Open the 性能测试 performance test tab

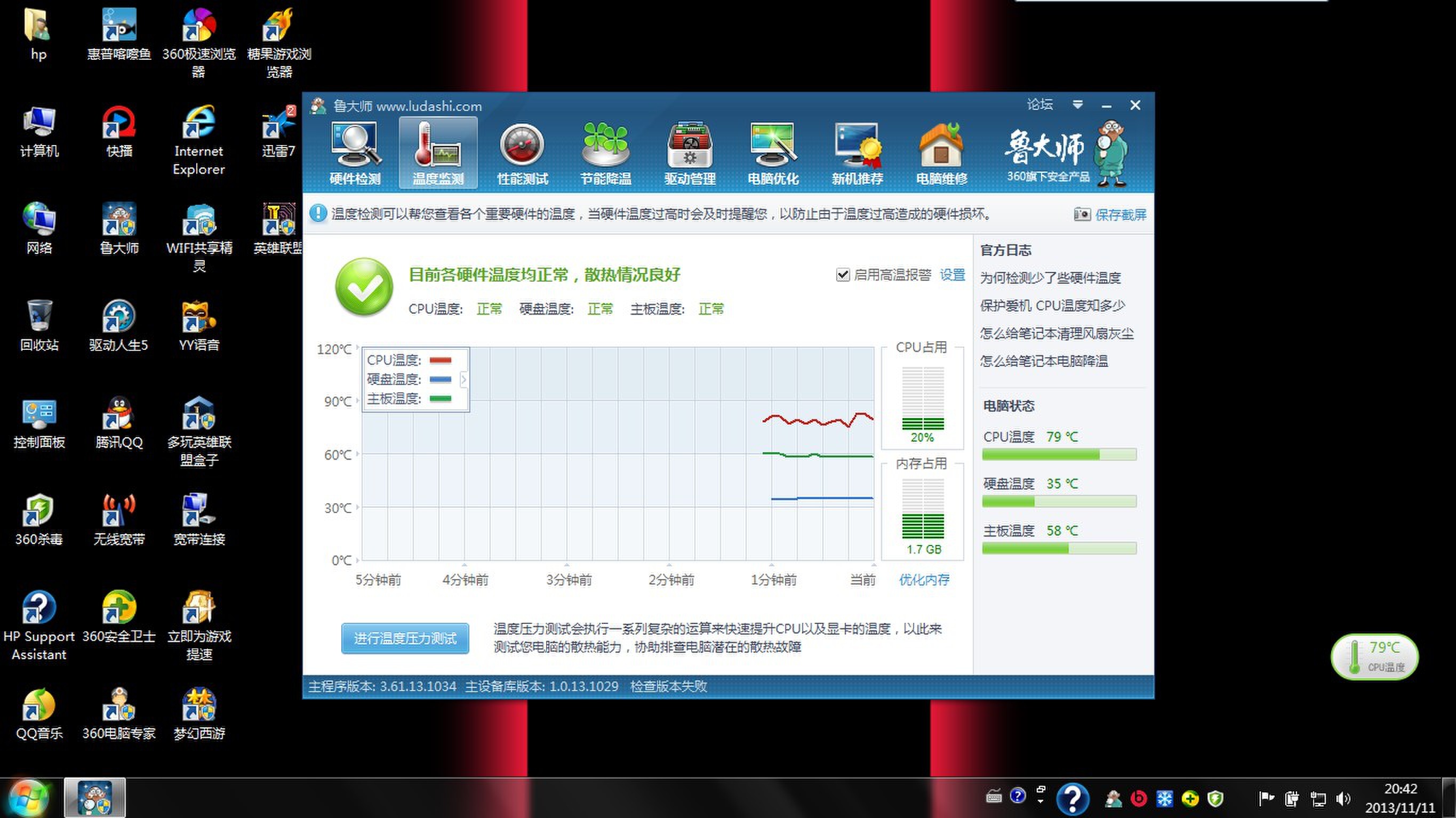tap(522, 153)
